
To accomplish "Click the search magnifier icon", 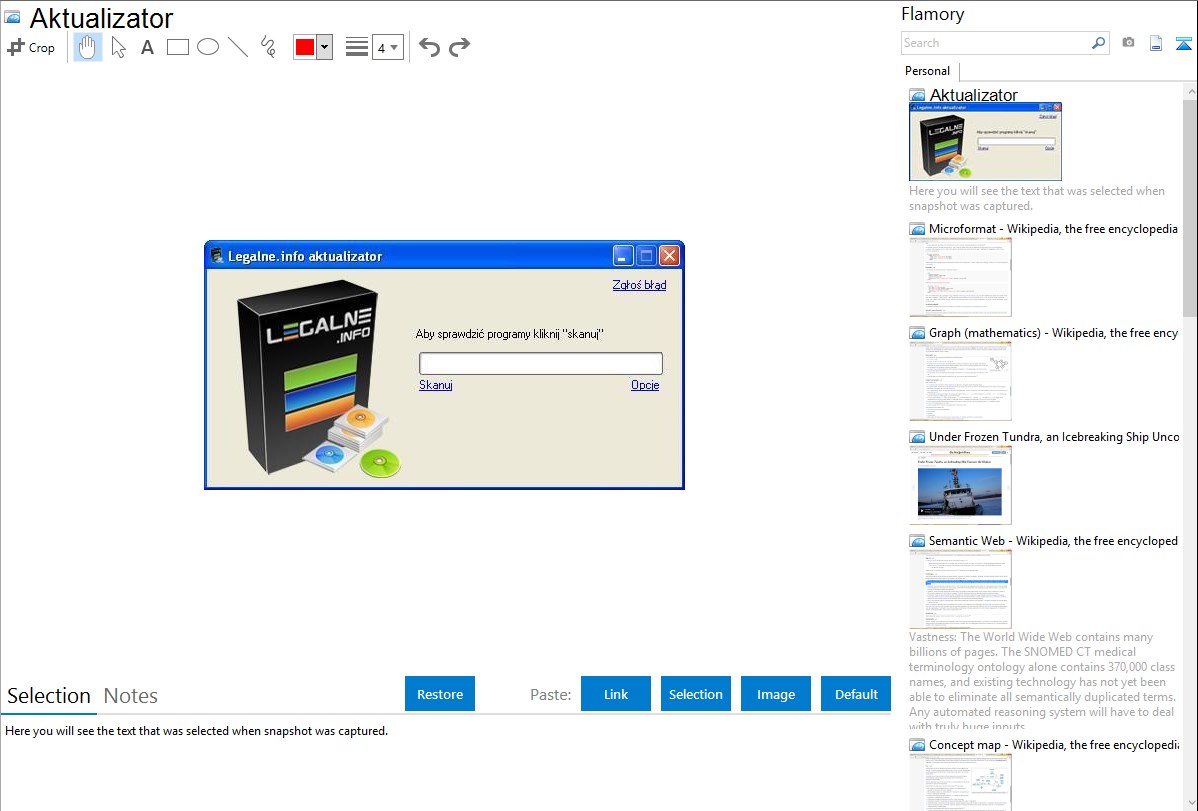I will tap(1099, 43).
